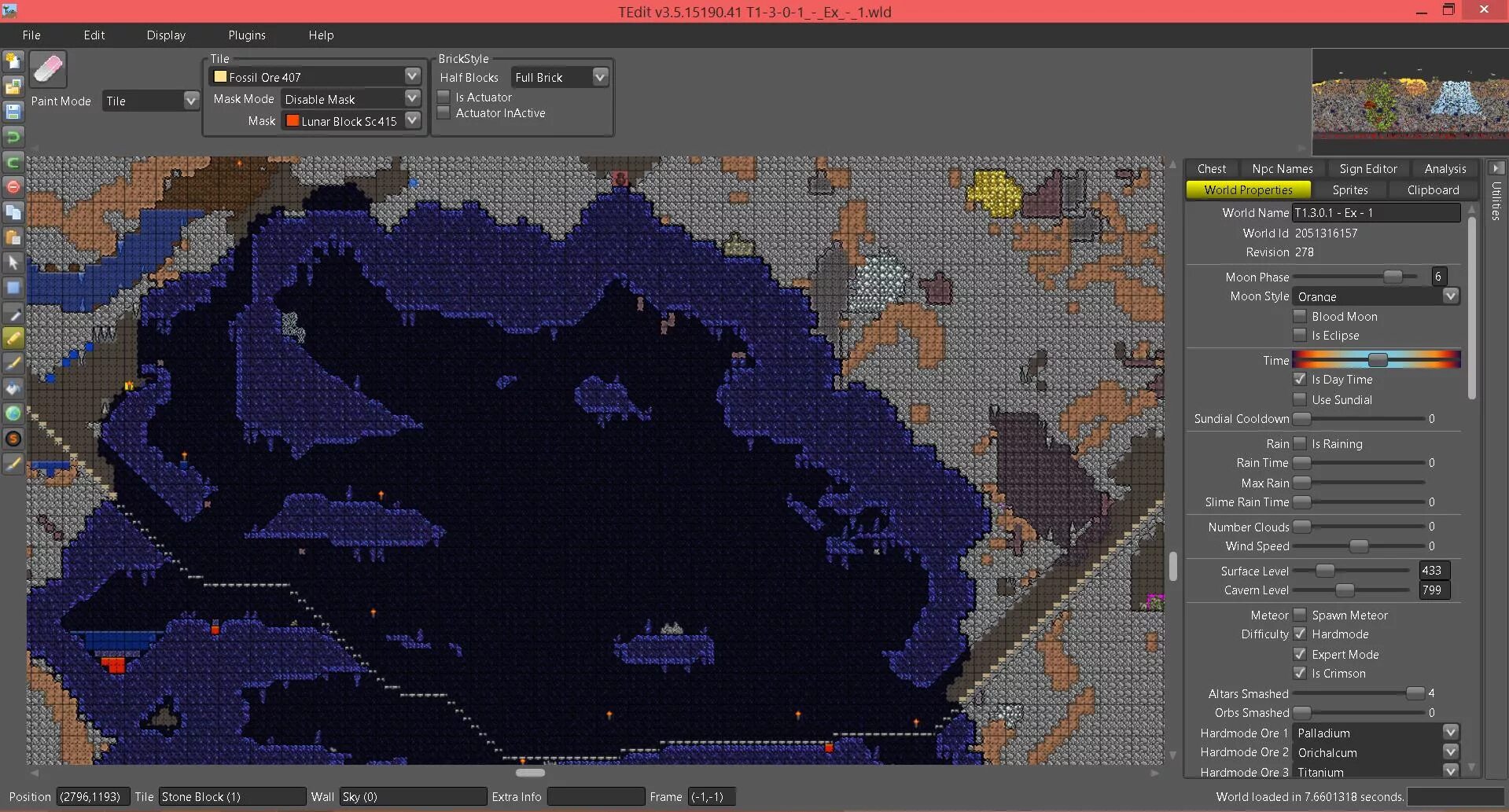This screenshot has width=1509, height=812.
Task: Enable the Actuator InActive checkbox
Action: (x=443, y=112)
